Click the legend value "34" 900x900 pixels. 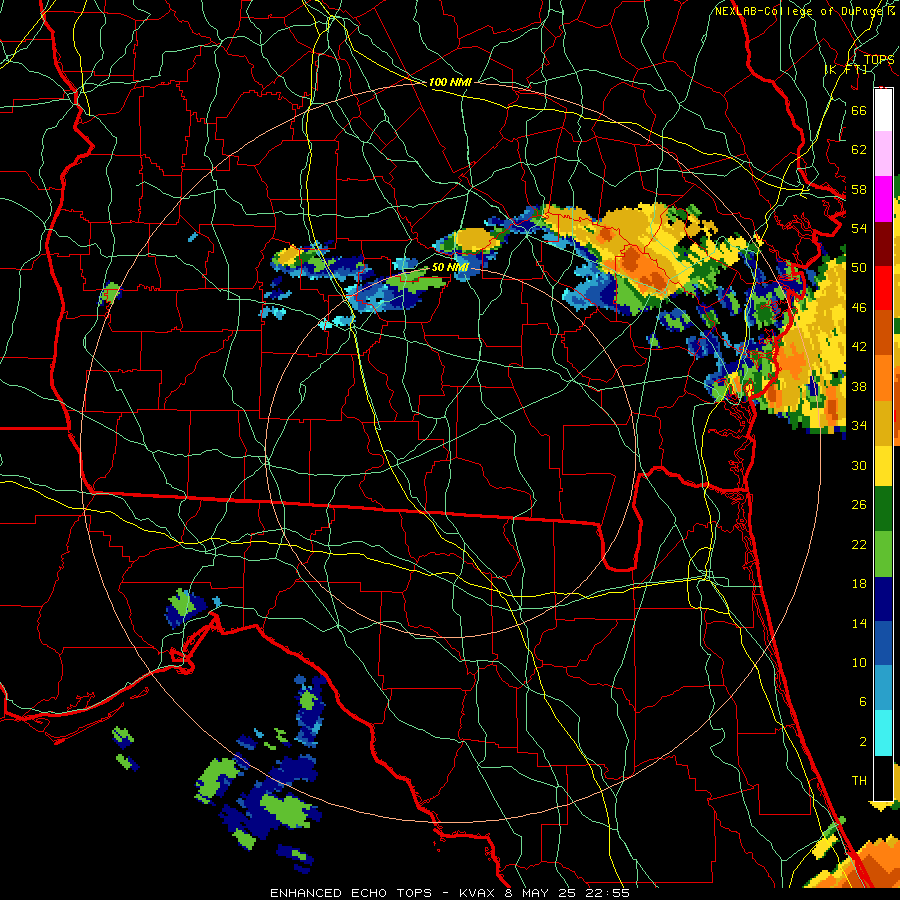[x=859, y=425]
